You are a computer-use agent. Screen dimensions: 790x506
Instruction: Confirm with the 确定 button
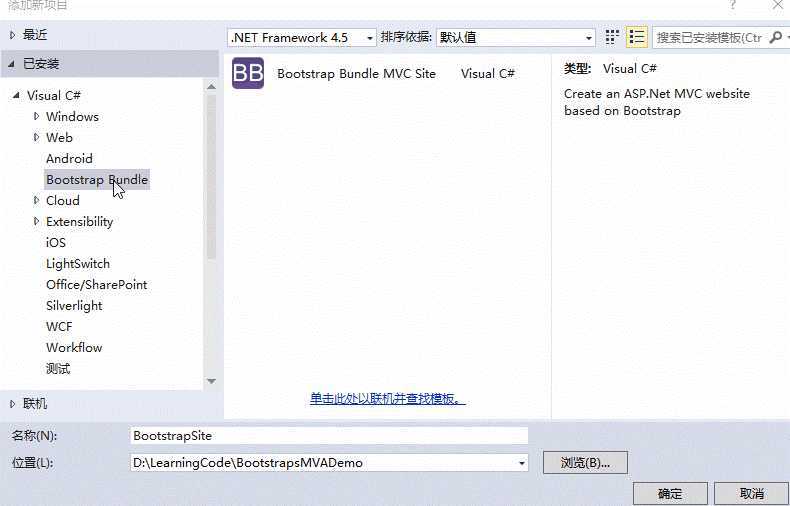coord(670,493)
